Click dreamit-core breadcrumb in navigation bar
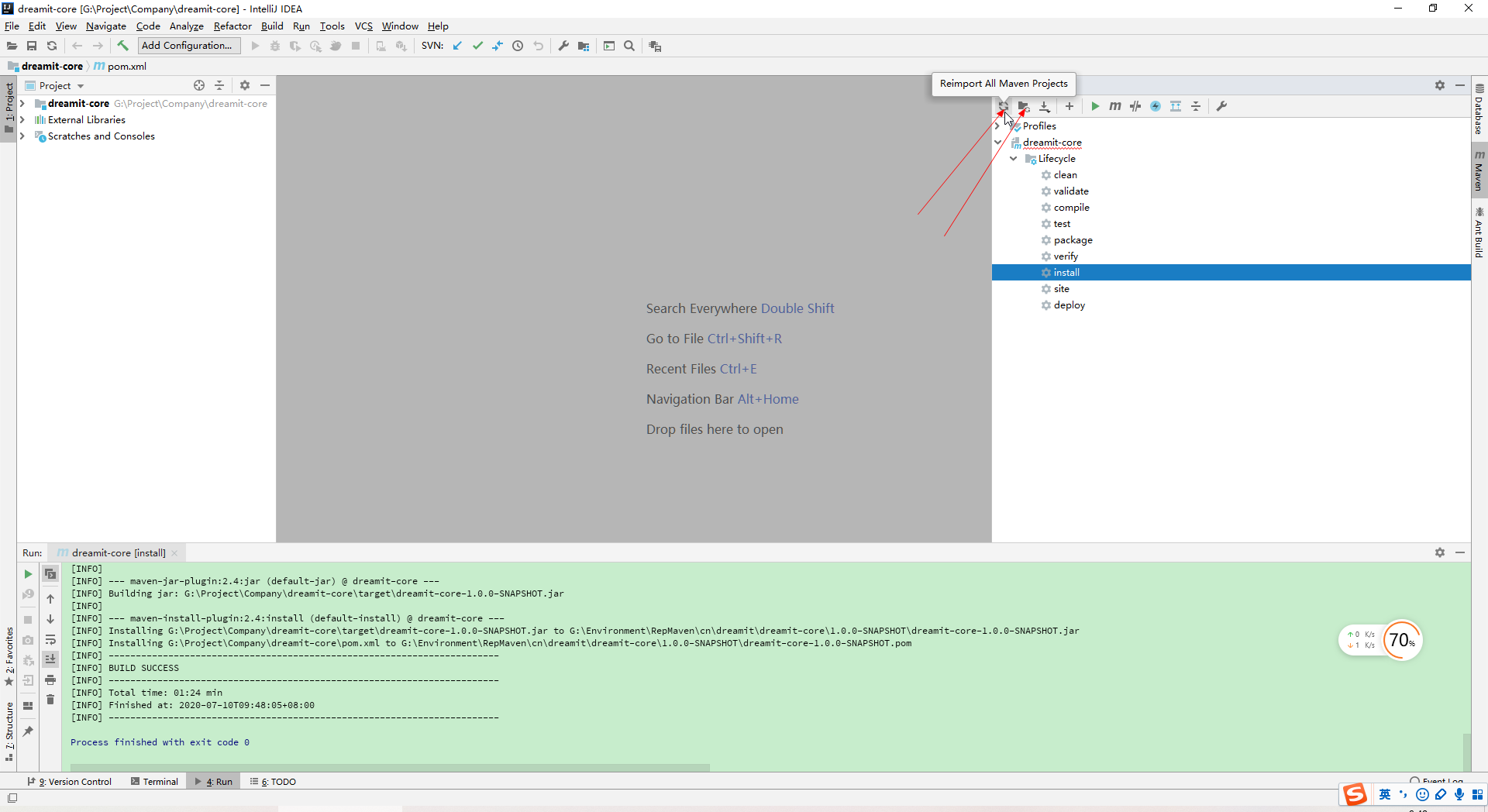 [x=46, y=66]
